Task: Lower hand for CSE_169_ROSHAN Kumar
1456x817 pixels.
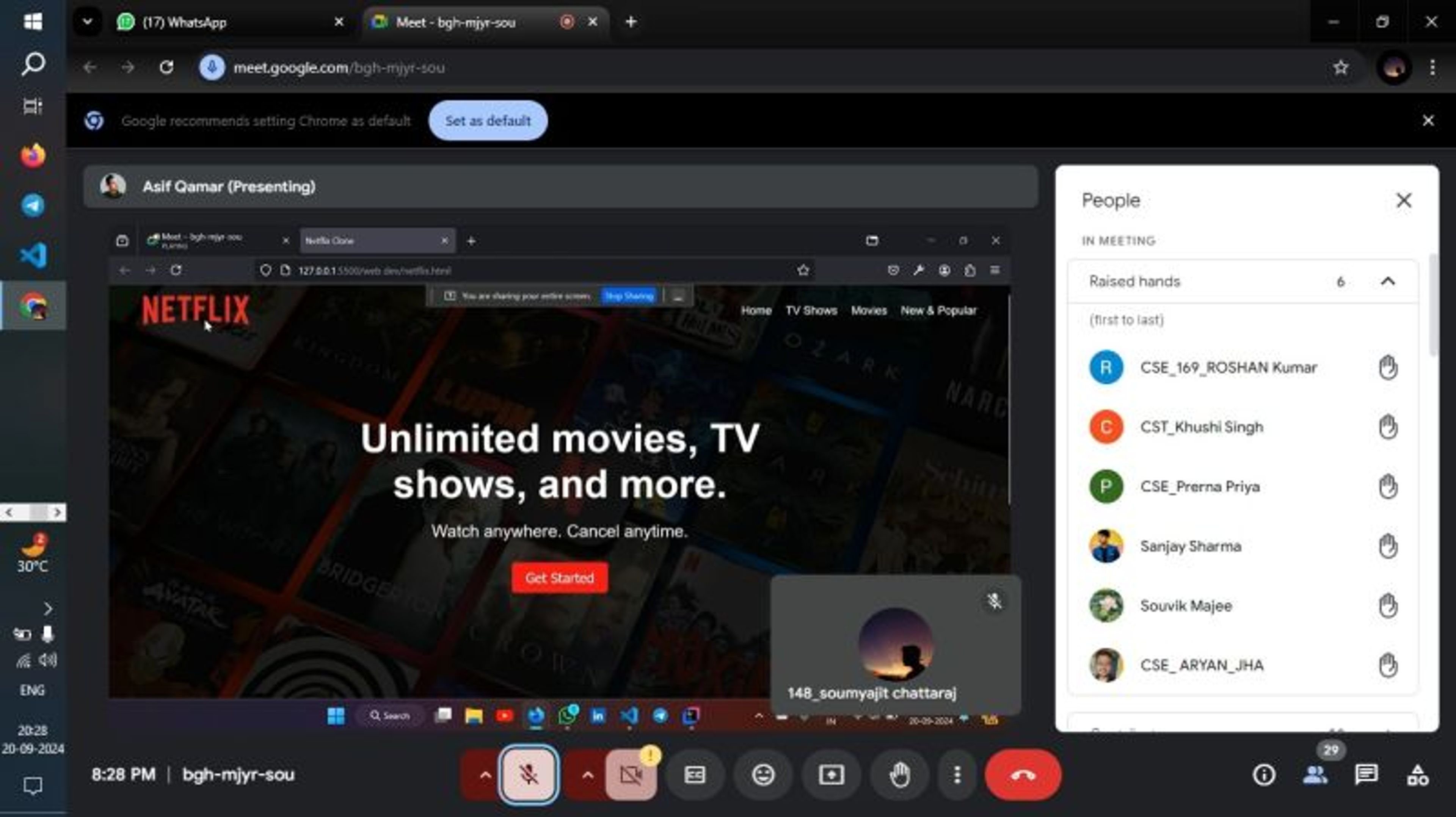Action: [1388, 367]
